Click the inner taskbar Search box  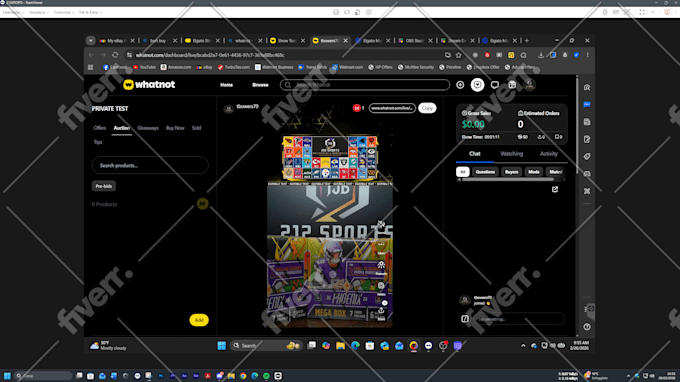[266, 346]
